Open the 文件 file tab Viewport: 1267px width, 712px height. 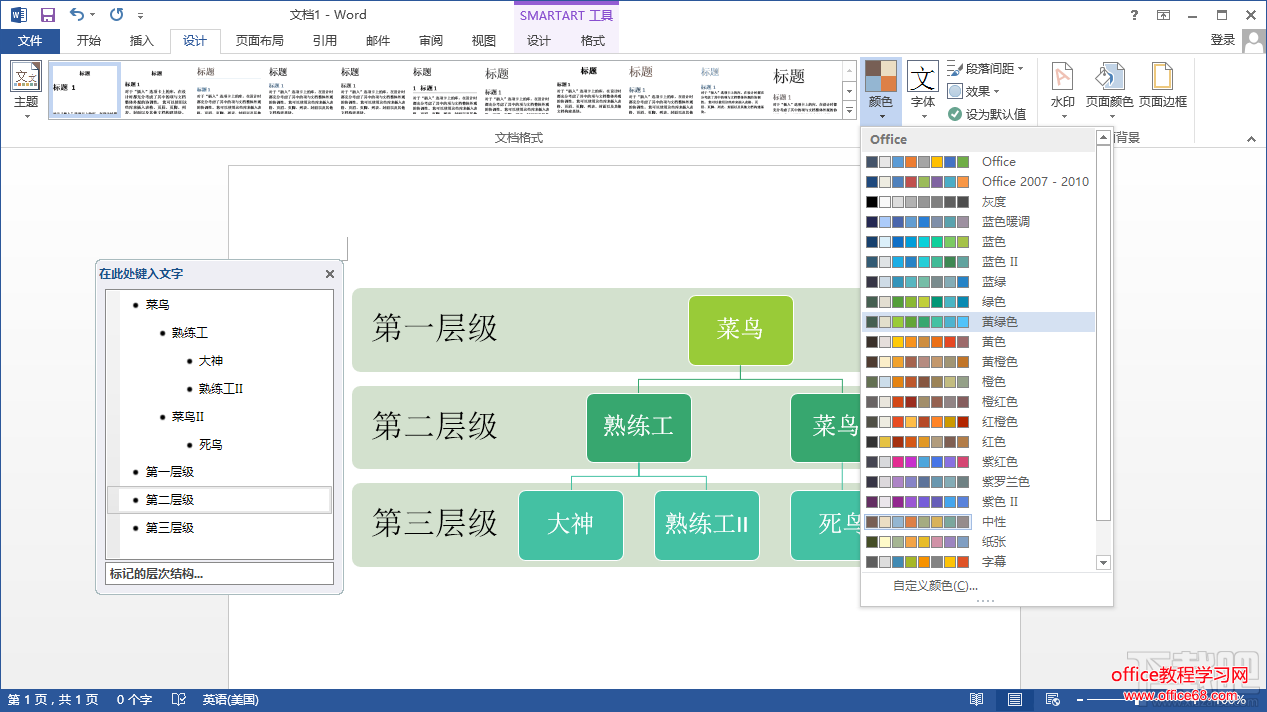30,41
